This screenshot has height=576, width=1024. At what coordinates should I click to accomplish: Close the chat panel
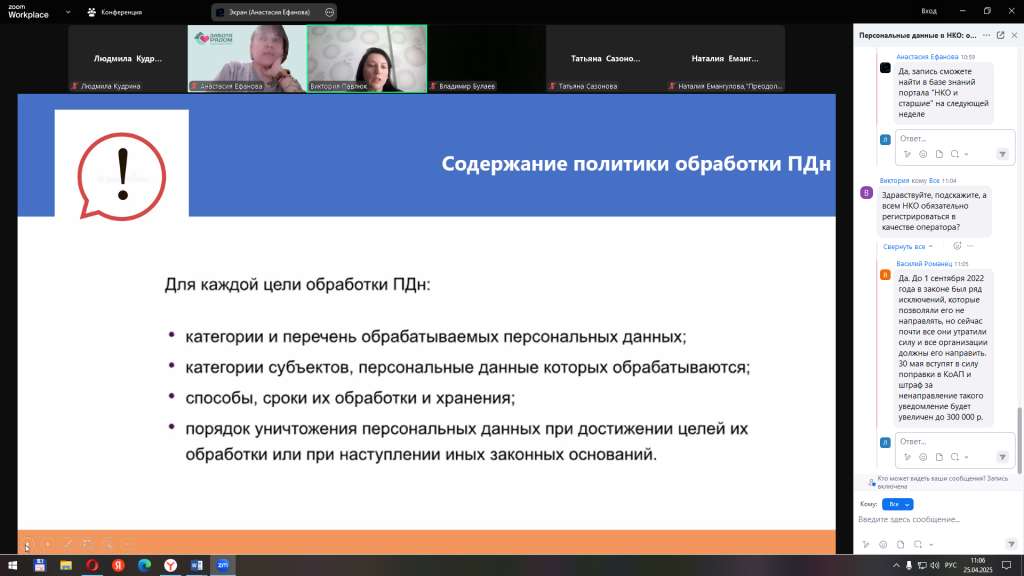(x=1014, y=35)
